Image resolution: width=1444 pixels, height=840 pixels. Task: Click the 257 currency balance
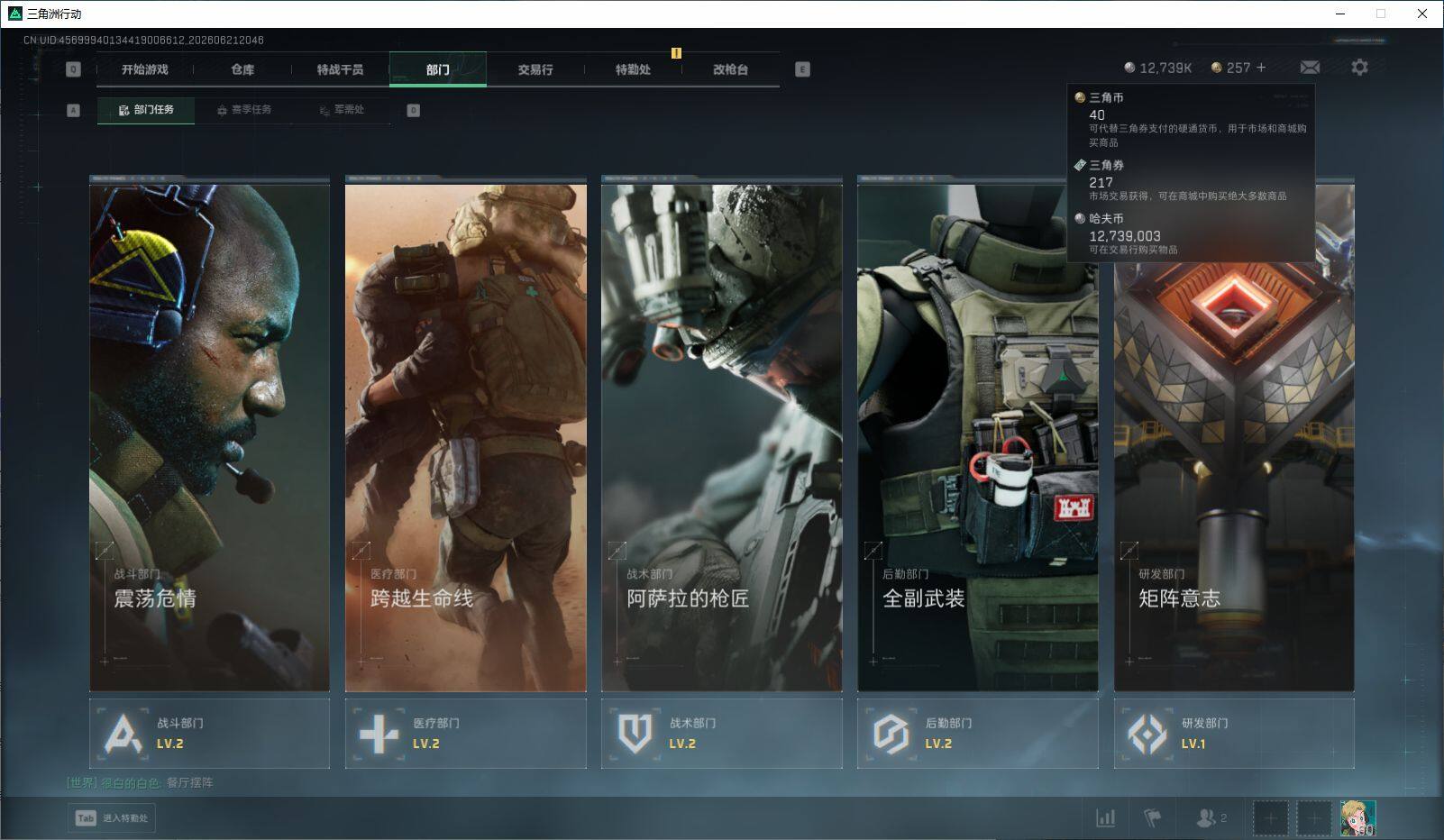pos(1230,68)
